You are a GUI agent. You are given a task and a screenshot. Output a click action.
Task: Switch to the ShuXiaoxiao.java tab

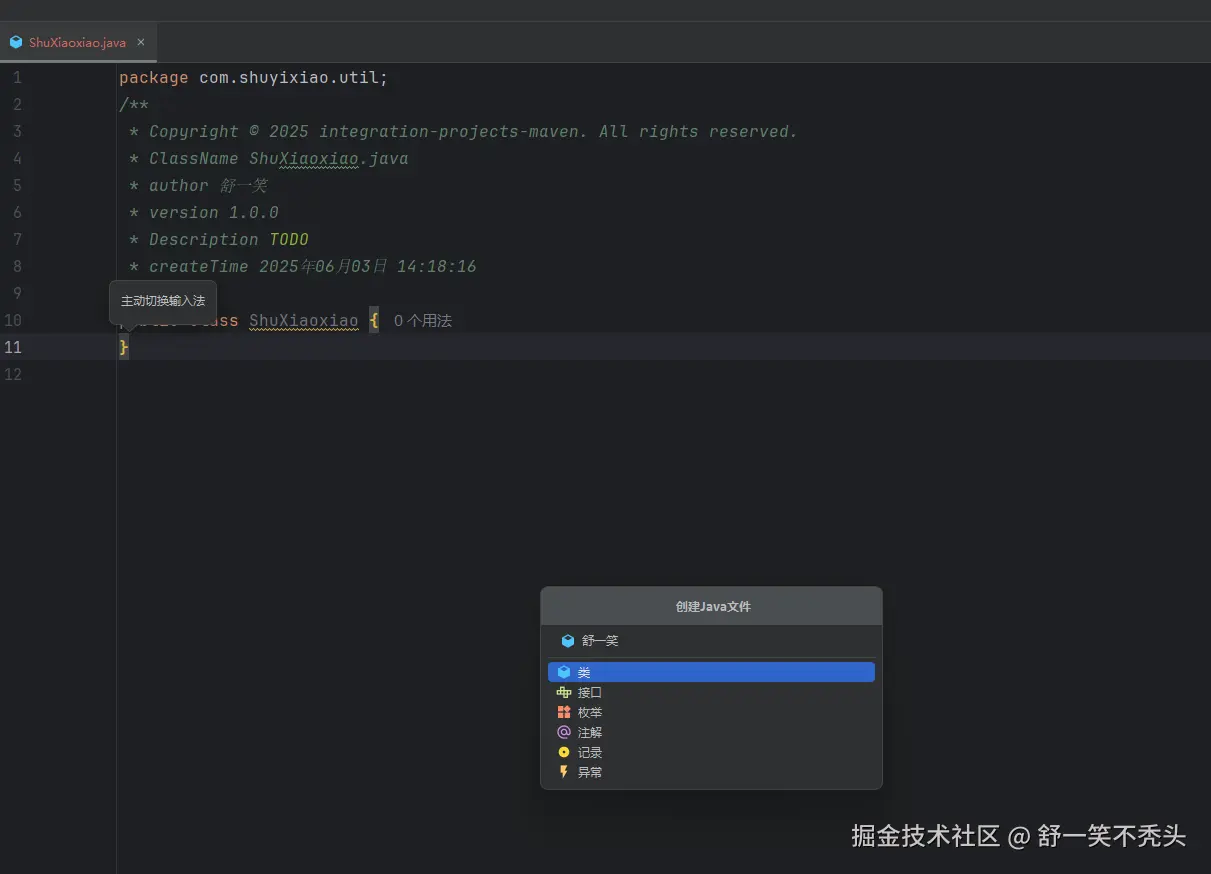(77, 43)
